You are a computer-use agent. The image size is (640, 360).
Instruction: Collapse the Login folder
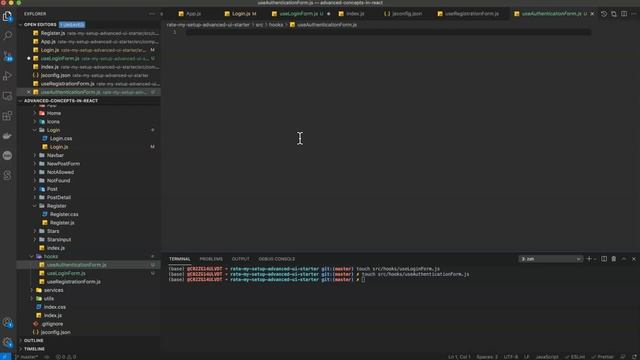[x=53, y=130]
